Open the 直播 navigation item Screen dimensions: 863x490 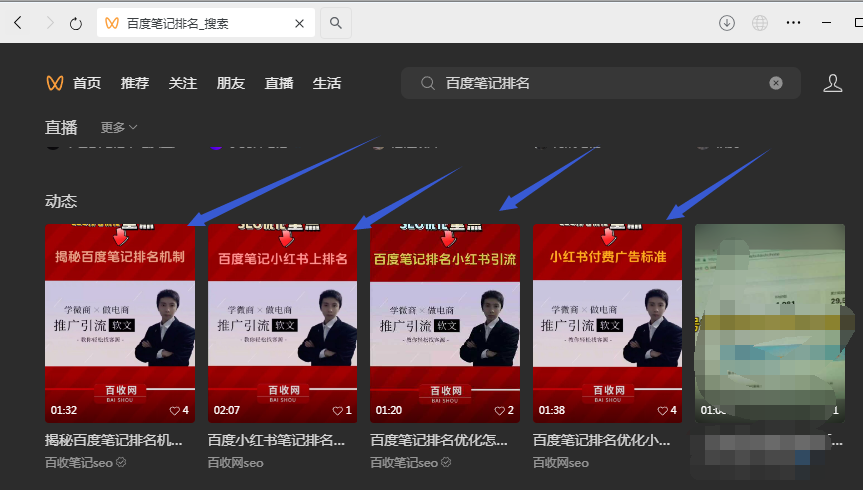point(279,83)
